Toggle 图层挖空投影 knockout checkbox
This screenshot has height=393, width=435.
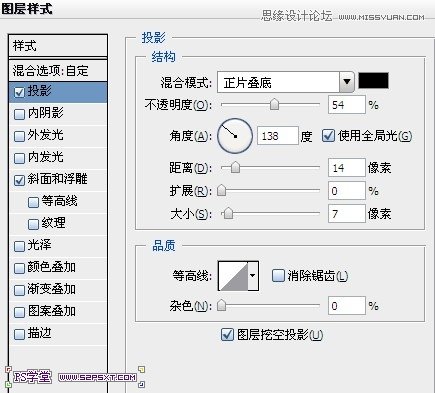click(x=227, y=334)
